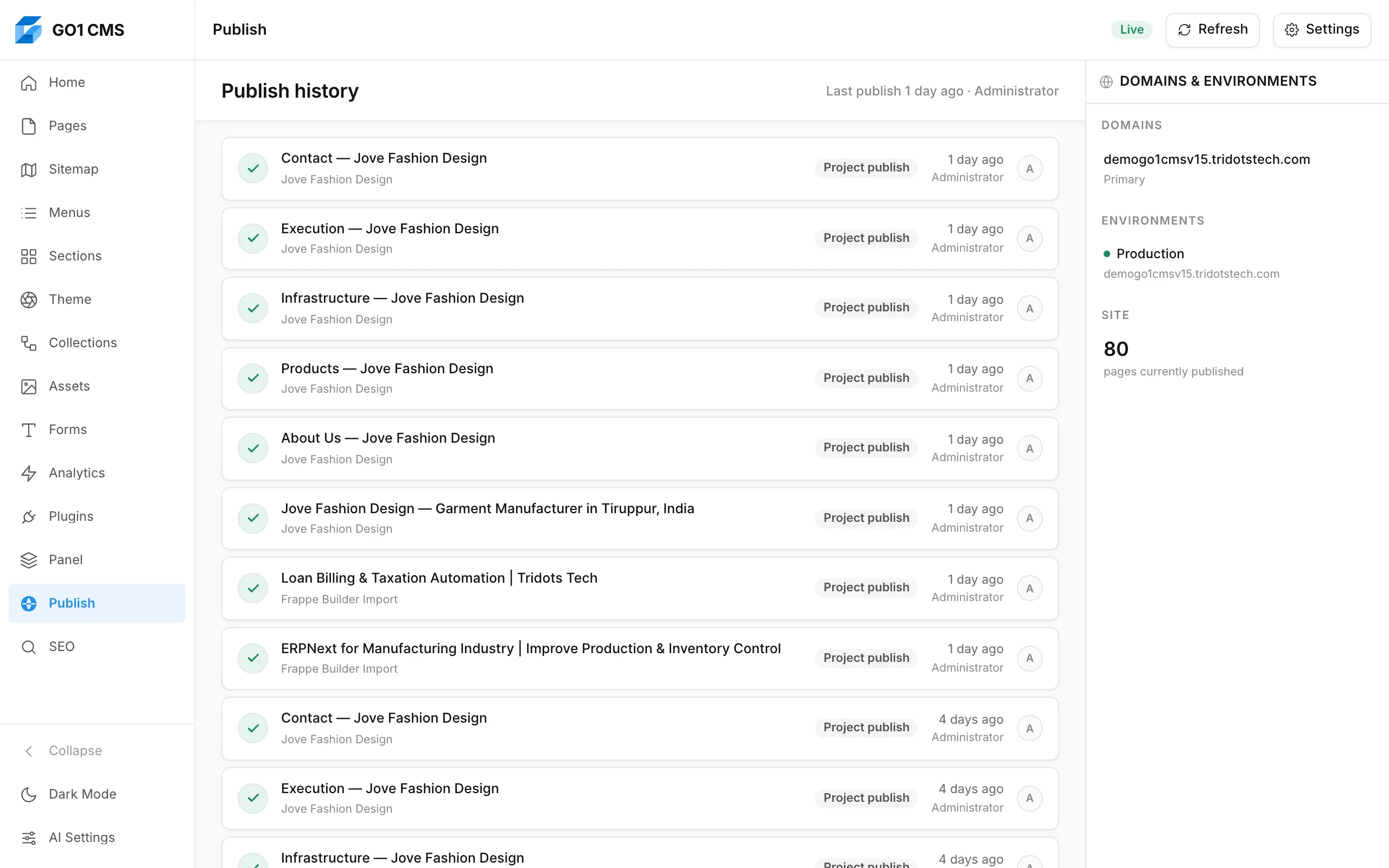This screenshot has height=868, width=1389.
Task: Click the Sections grid icon
Action: tap(29, 256)
